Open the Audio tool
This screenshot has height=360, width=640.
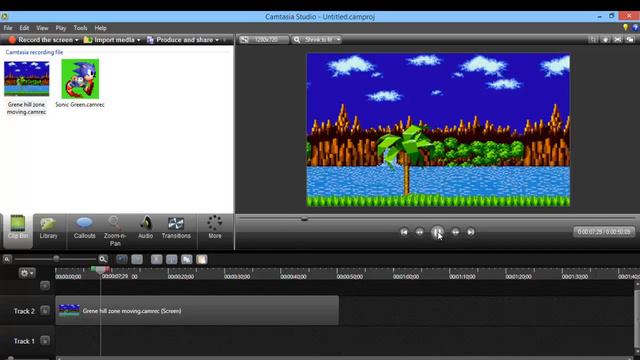pyautogui.click(x=145, y=228)
